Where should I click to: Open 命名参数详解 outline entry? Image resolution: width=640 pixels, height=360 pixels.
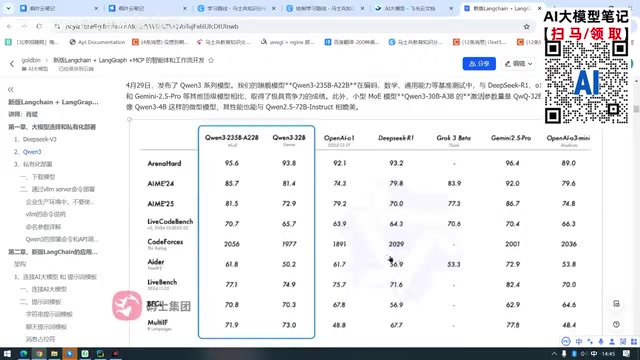point(43,227)
